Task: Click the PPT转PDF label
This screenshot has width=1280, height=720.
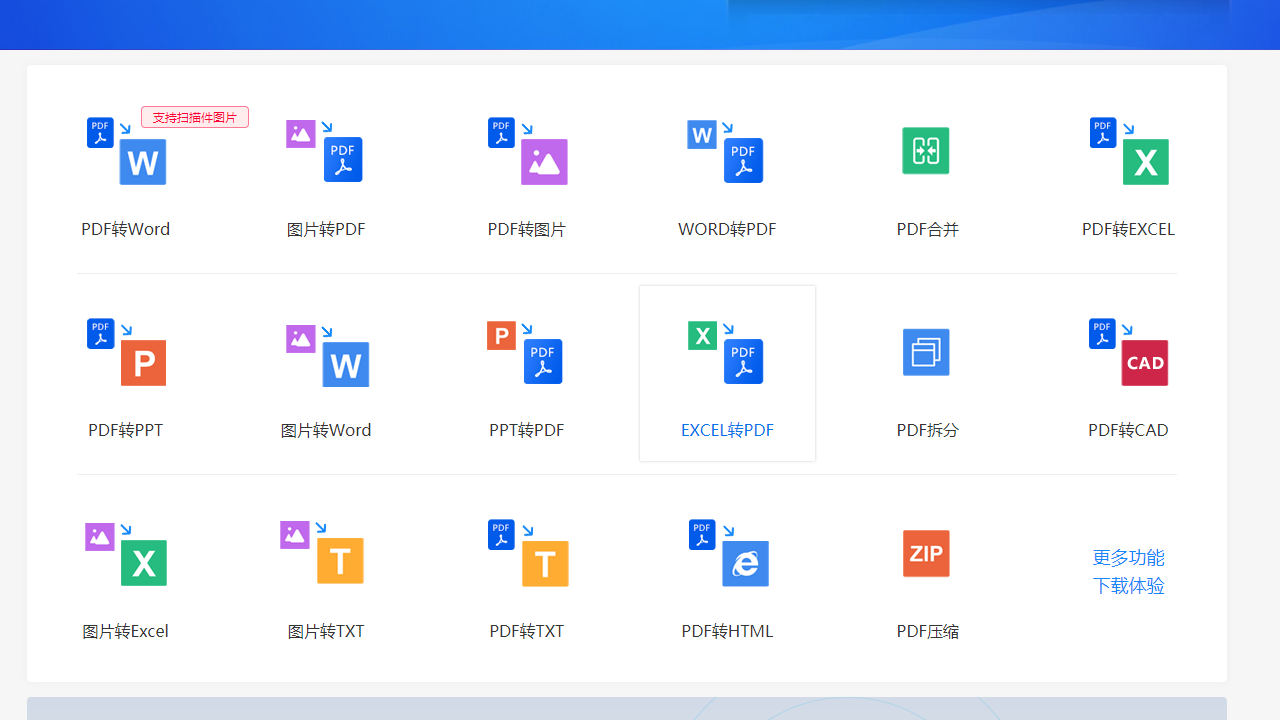Action: pyautogui.click(x=527, y=430)
